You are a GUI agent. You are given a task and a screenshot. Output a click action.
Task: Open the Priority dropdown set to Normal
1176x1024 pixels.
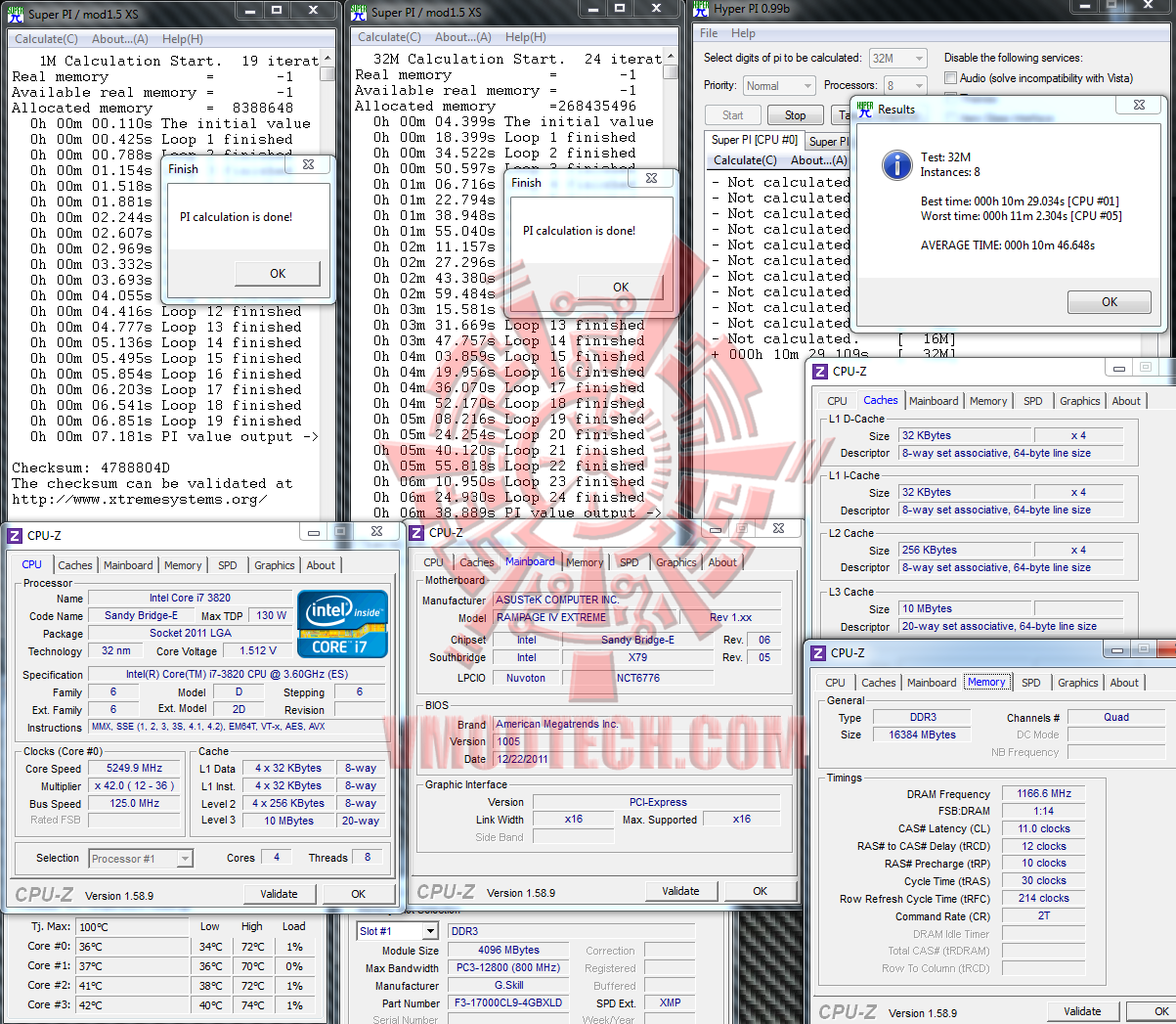click(806, 86)
